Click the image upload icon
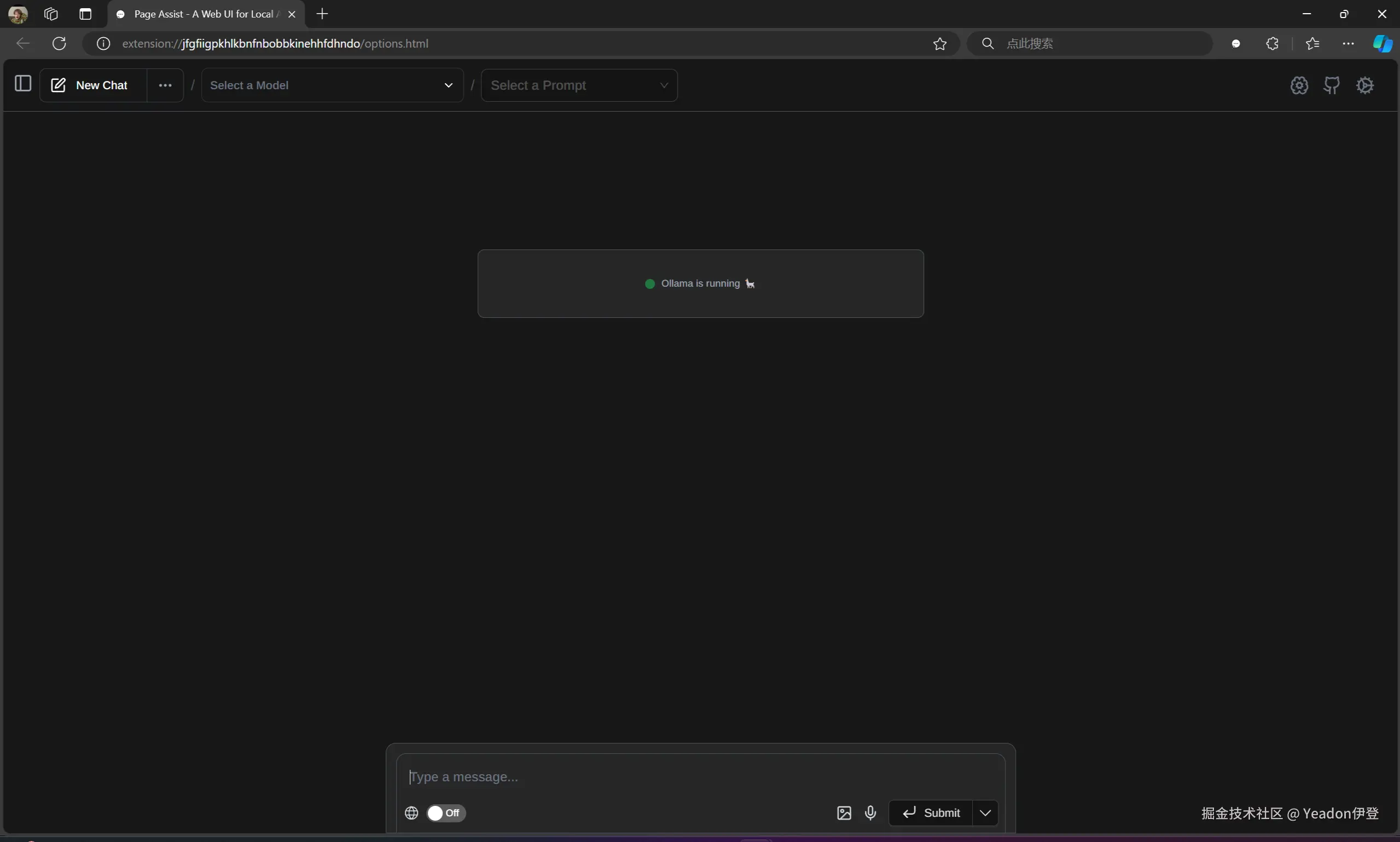Screen dimensions: 1400x842 coord(844,812)
